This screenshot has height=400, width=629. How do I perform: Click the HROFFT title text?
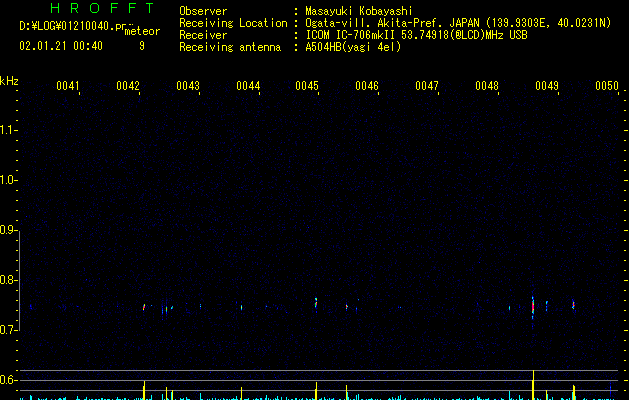click(102, 8)
